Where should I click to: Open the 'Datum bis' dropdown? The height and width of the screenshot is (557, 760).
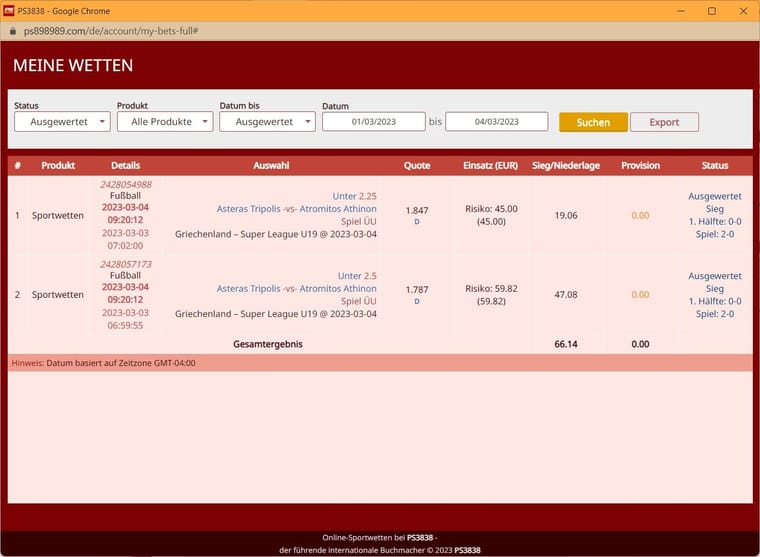pos(267,122)
